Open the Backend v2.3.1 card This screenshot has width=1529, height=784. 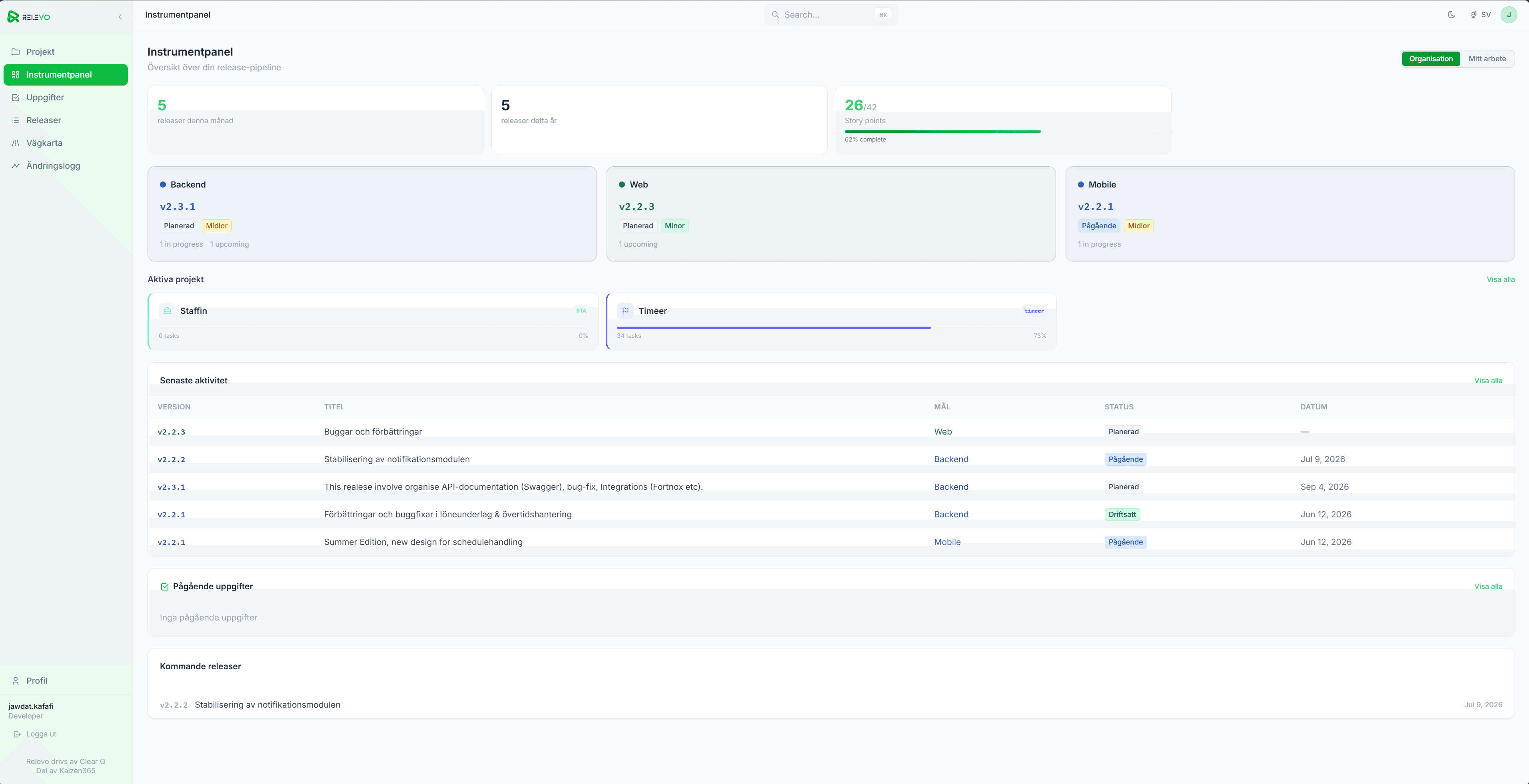point(372,213)
